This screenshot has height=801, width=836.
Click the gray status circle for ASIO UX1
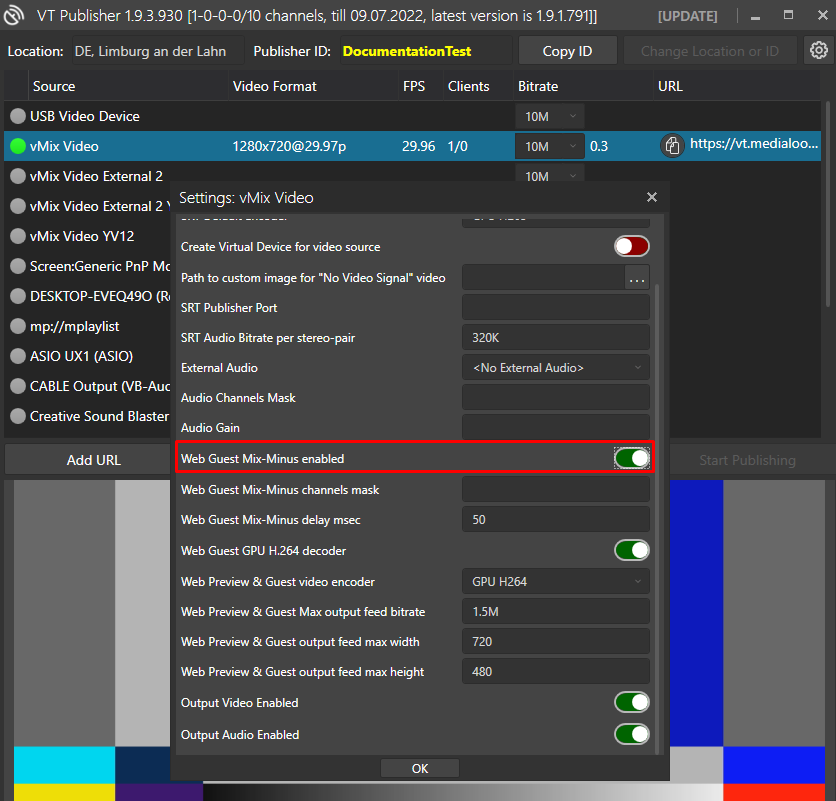tap(18, 356)
